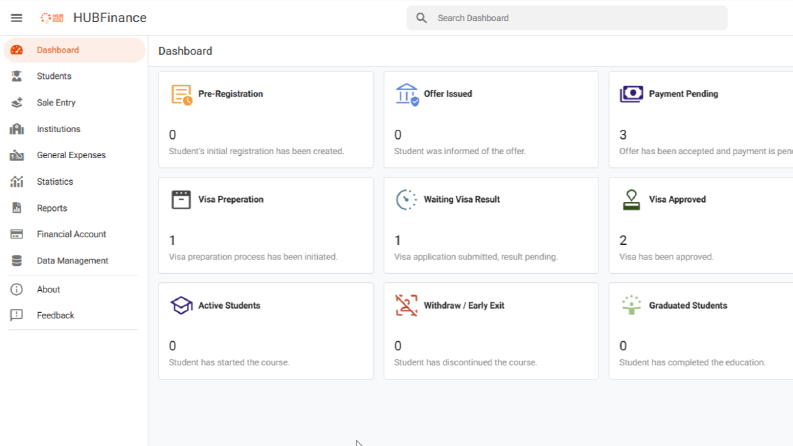793x446 pixels.
Task: Open the Pre-Registration card title
Action: click(x=231, y=94)
